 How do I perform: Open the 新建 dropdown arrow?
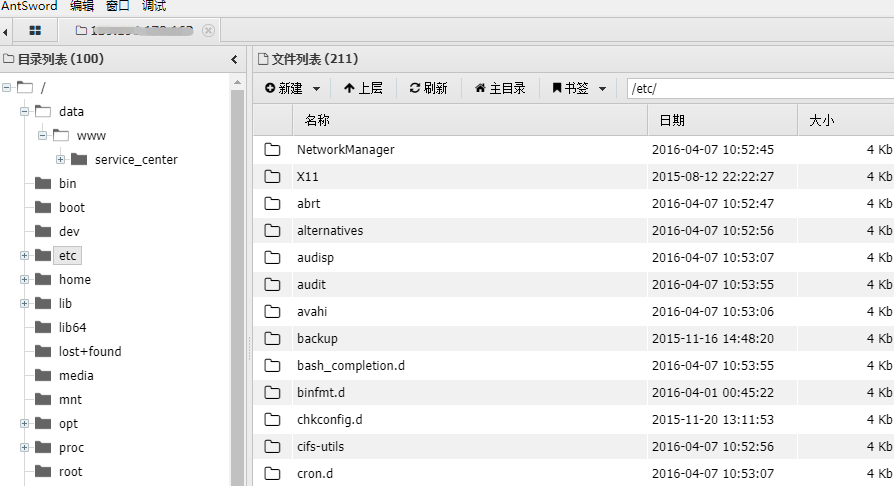316,89
